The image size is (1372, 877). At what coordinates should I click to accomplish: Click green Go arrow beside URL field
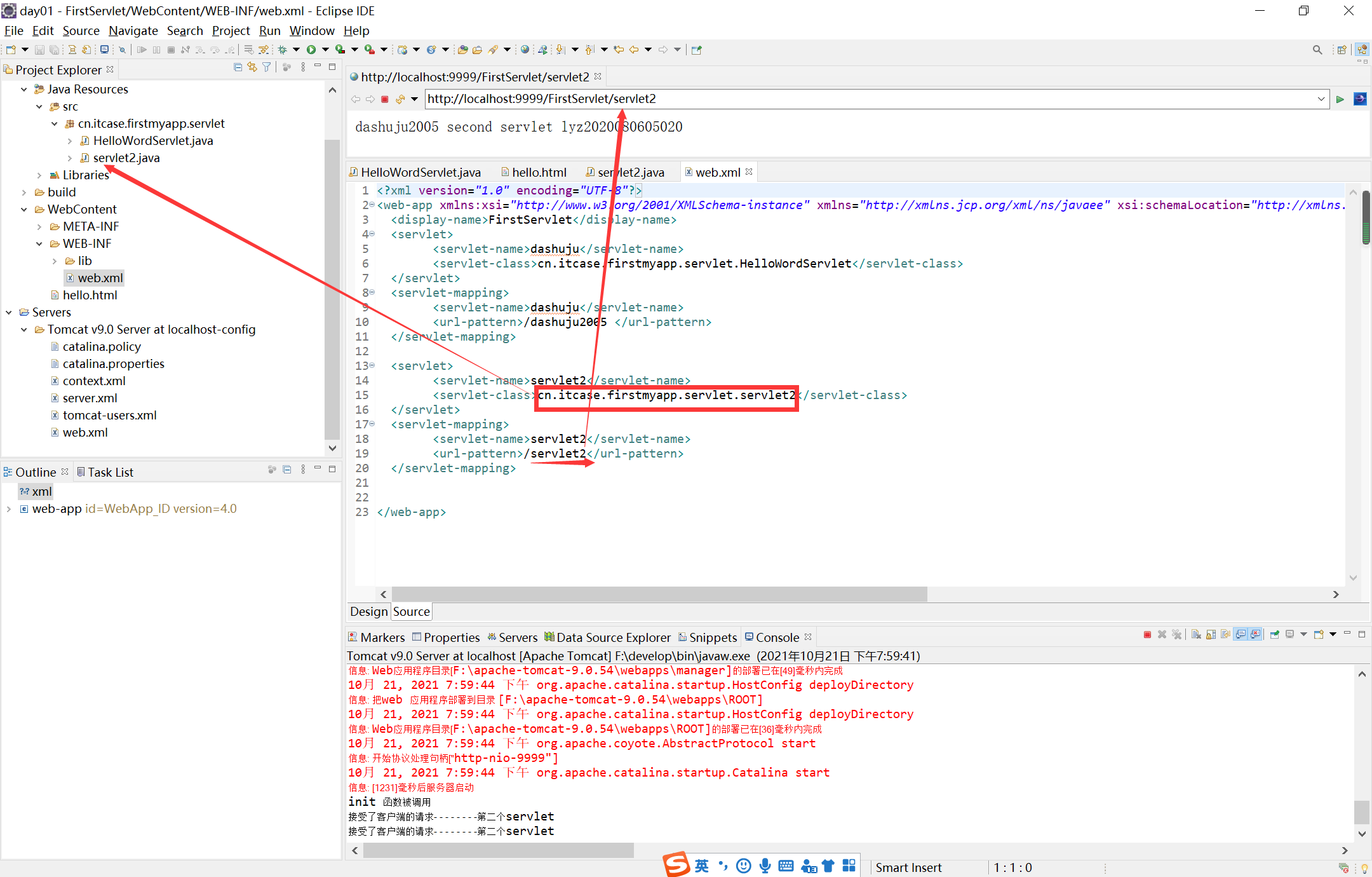click(1340, 99)
